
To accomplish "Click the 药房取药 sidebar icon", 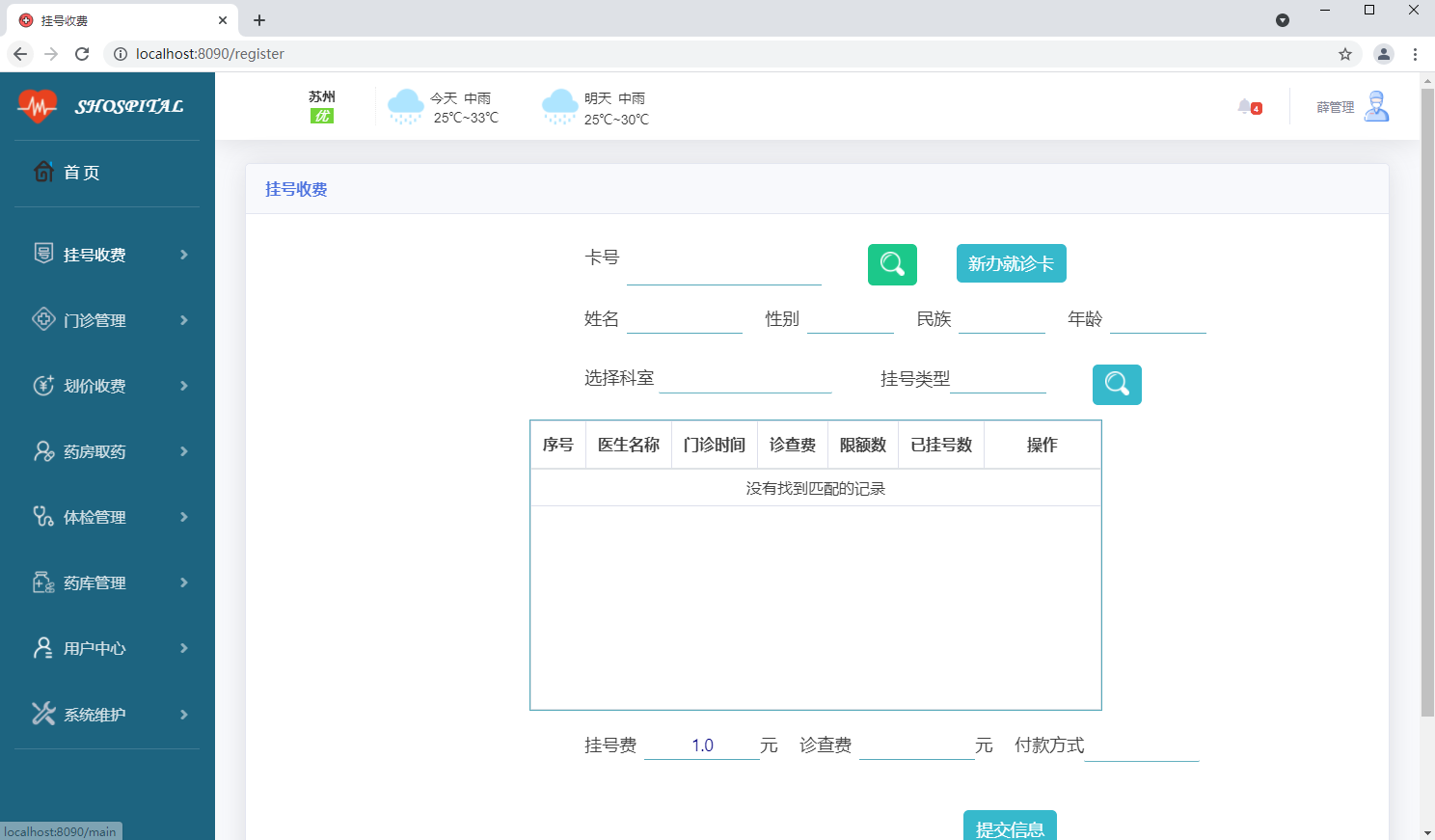I will [x=43, y=450].
